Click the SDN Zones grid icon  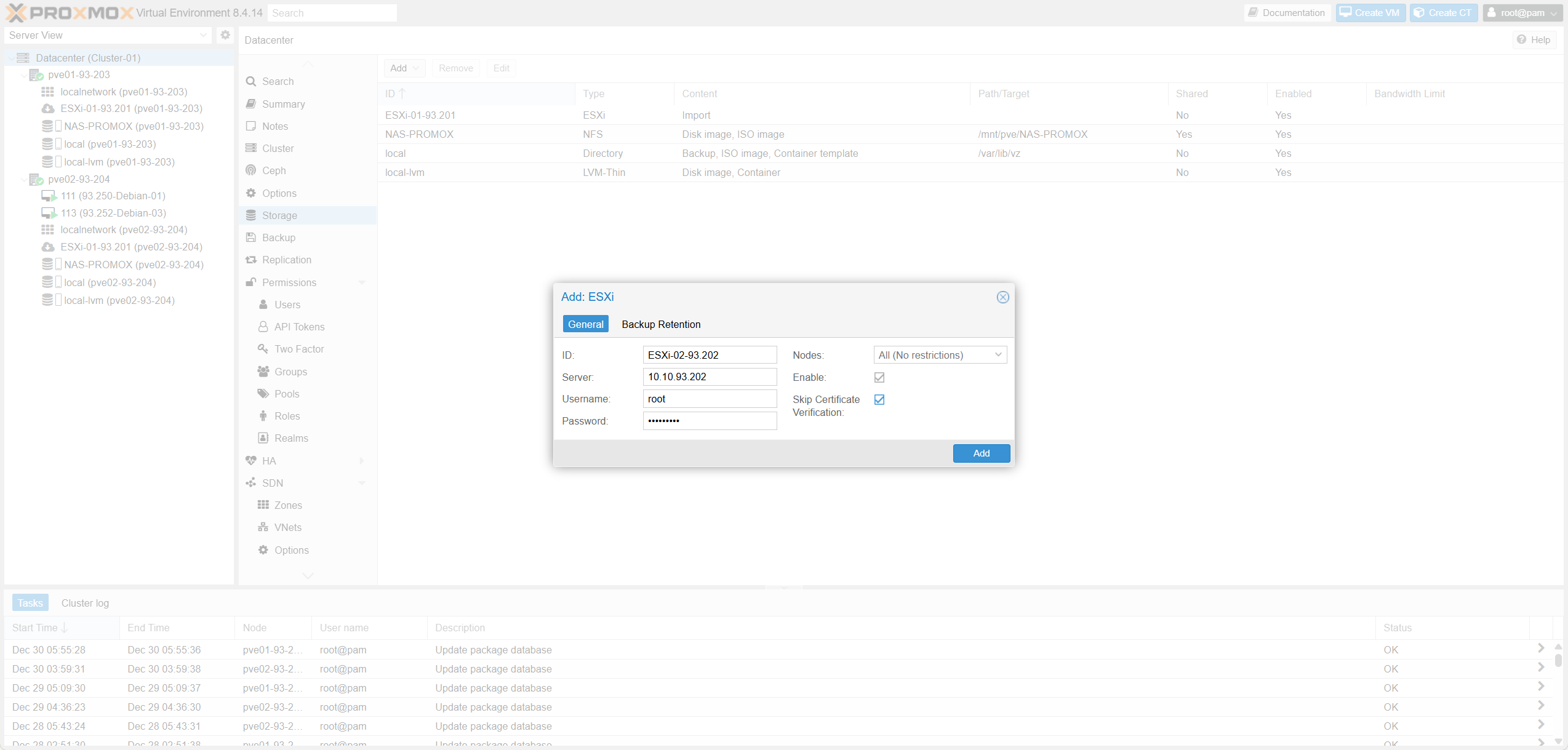pyautogui.click(x=263, y=505)
